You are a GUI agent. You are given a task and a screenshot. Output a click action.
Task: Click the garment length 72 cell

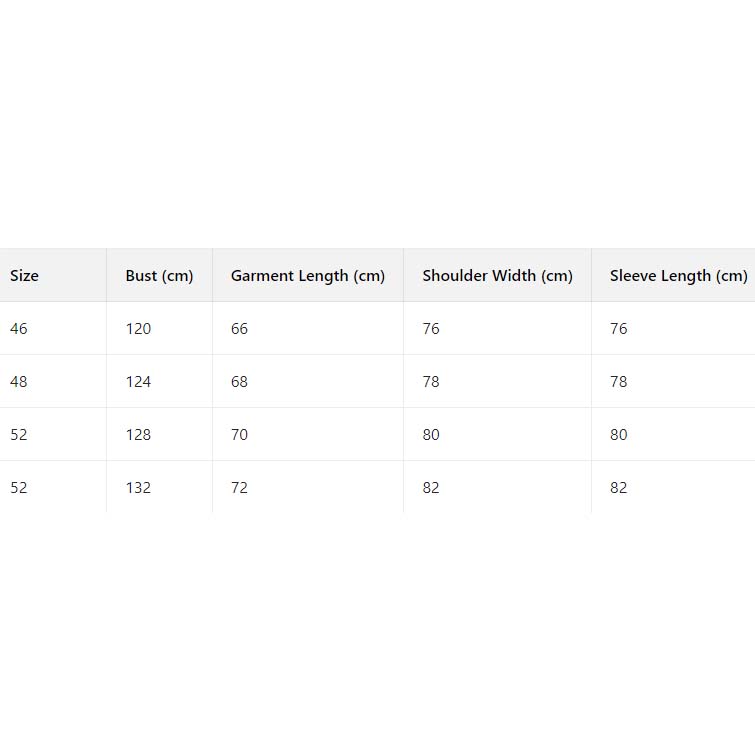pos(239,488)
